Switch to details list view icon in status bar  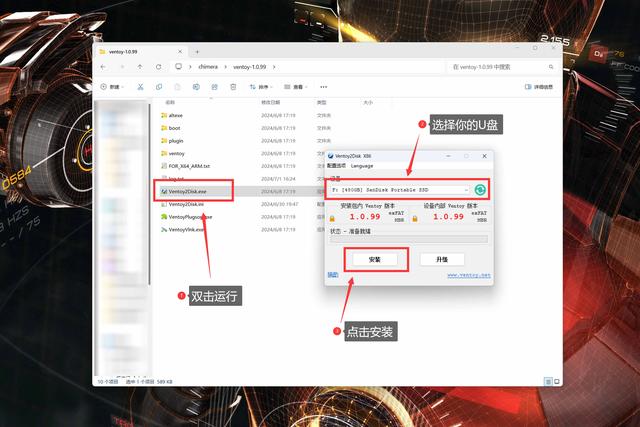click(x=549, y=382)
